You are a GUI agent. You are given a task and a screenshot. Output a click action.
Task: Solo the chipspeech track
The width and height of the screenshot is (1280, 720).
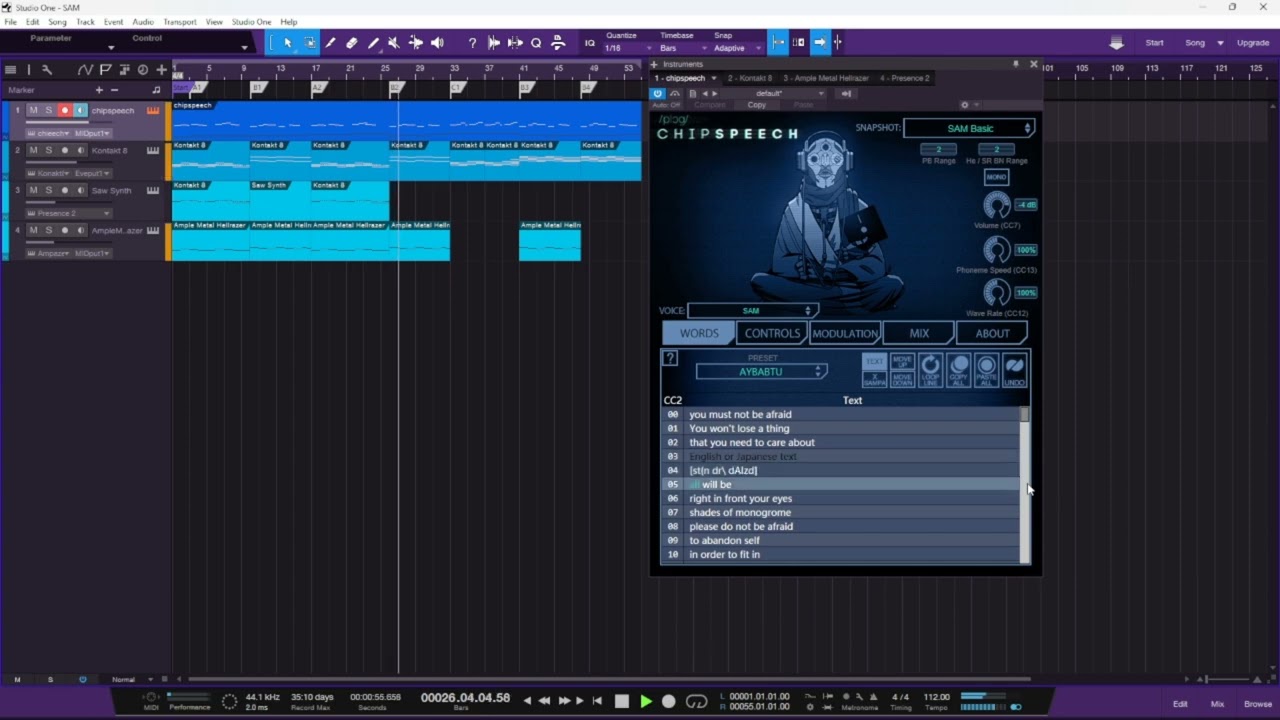[48, 110]
